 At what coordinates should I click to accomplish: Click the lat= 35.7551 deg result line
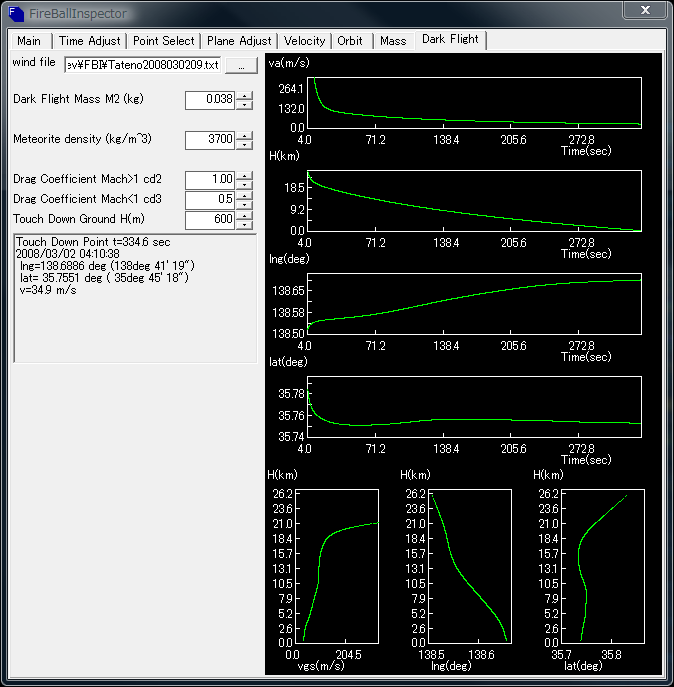coord(104,278)
